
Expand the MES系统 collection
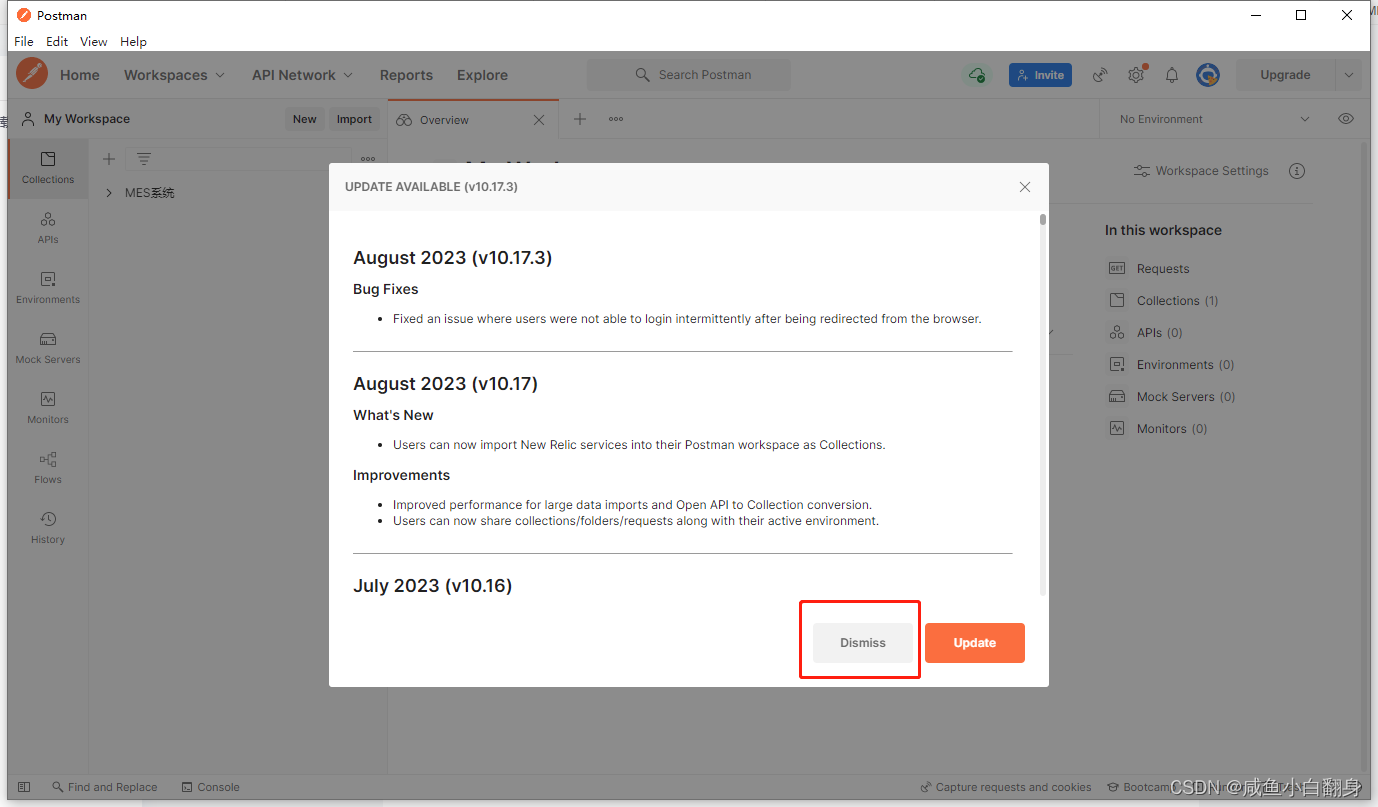[x=109, y=193]
